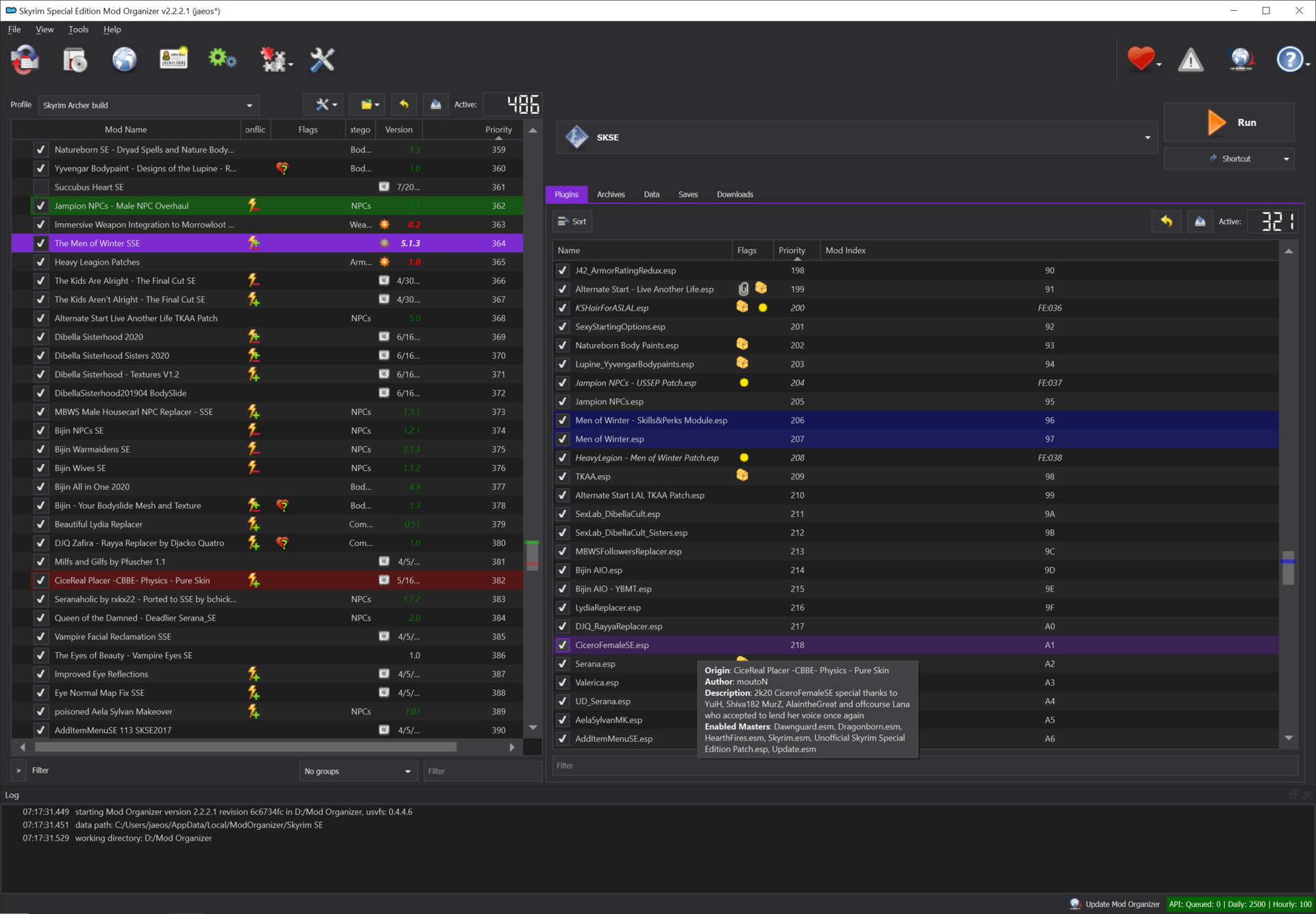Enable the Succubus Heart SE mod checkbox
Viewport: 1316px width, 914px height.
pos(41,187)
